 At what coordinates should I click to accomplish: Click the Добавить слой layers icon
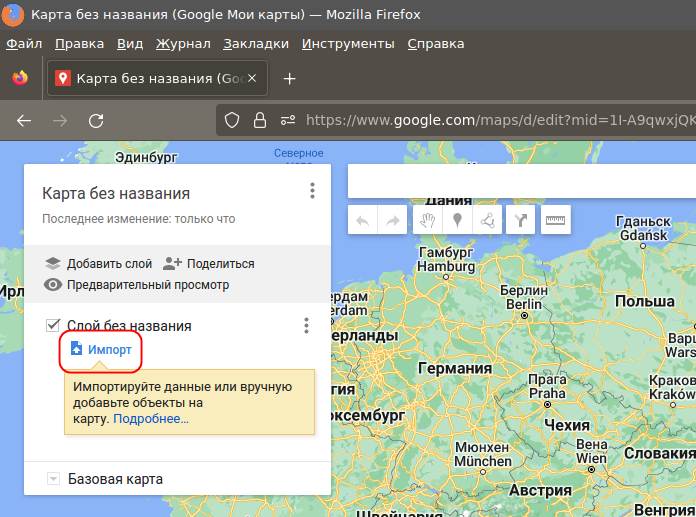coord(53,264)
